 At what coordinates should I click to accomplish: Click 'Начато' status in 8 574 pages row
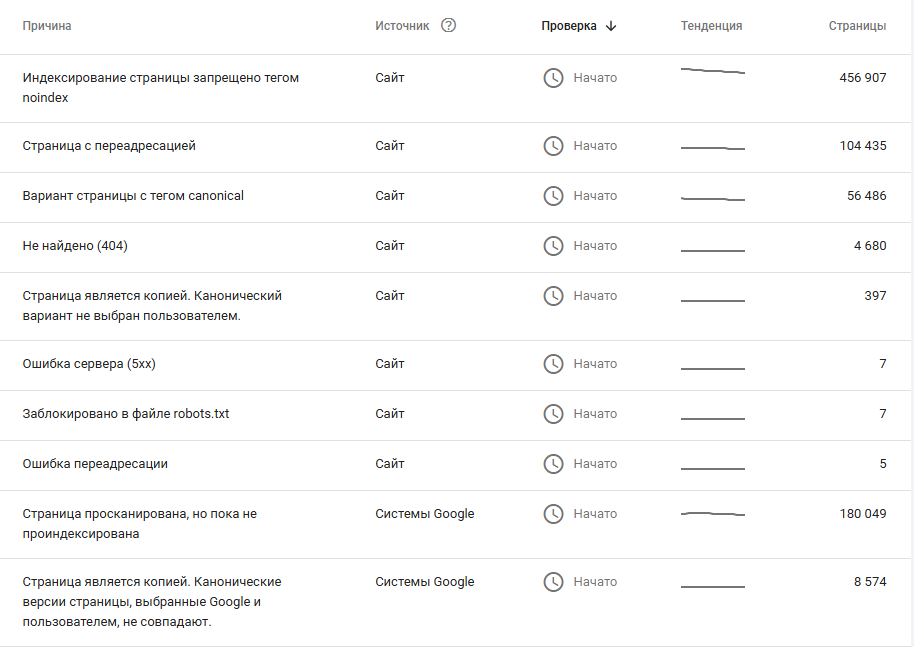[595, 582]
